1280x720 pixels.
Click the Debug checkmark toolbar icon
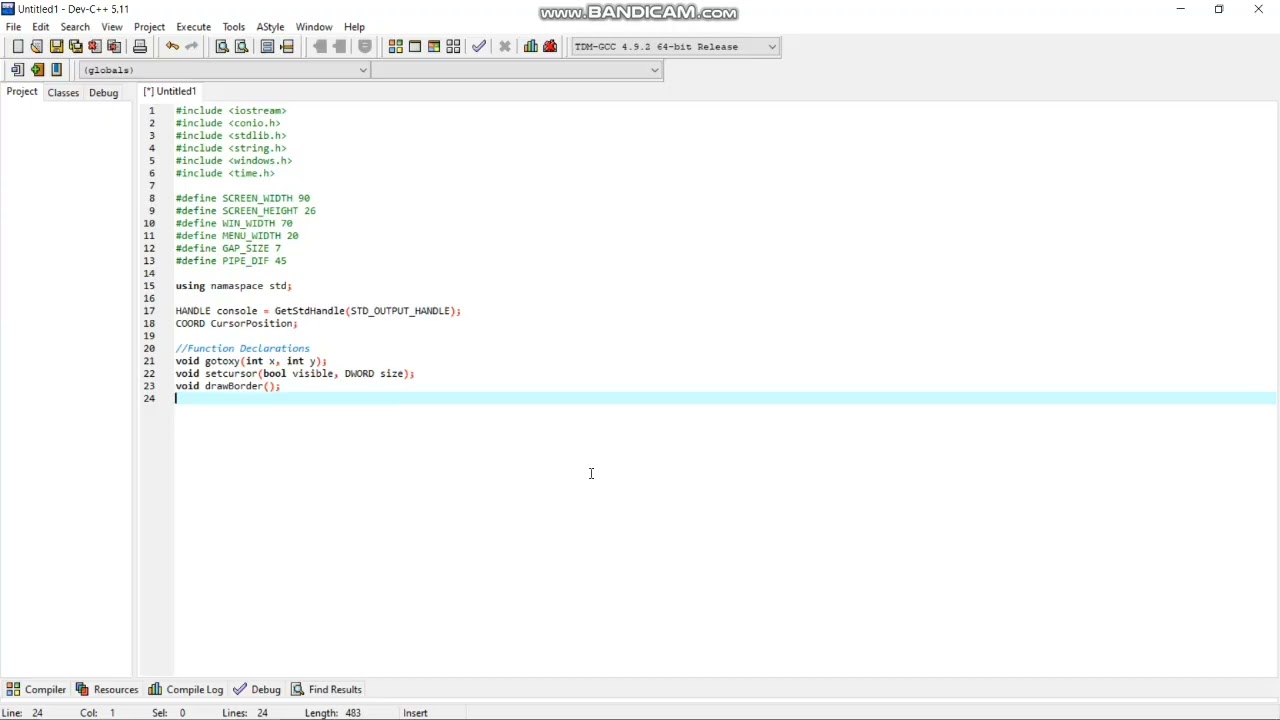(x=479, y=47)
